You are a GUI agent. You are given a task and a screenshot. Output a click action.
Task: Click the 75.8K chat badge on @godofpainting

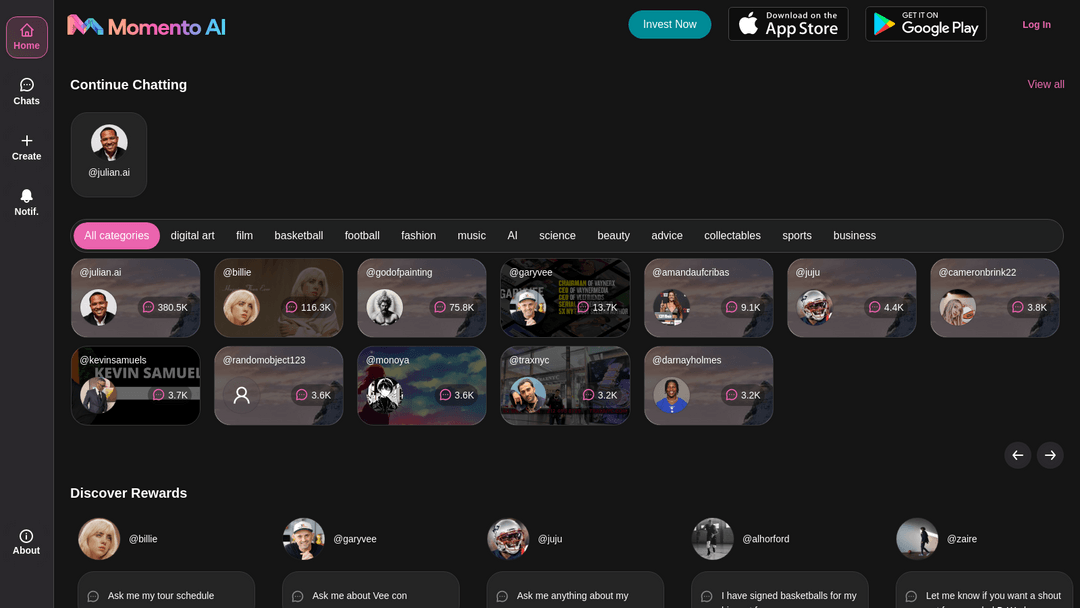click(453, 307)
